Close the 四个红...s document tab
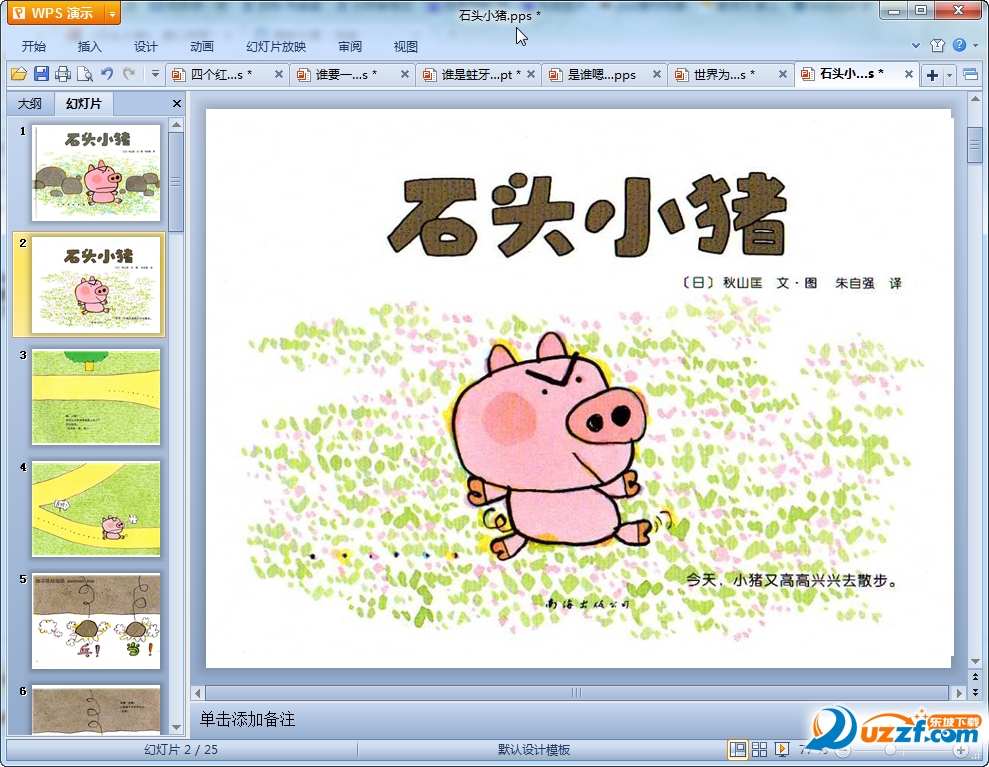The width and height of the screenshot is (989, 767). click(x=278, y=74)
